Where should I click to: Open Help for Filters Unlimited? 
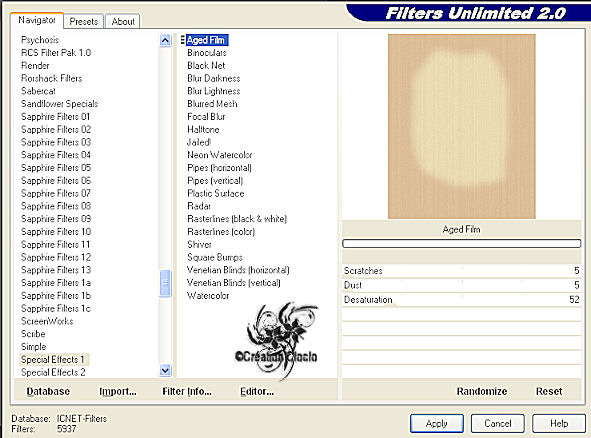pos(559,423)
